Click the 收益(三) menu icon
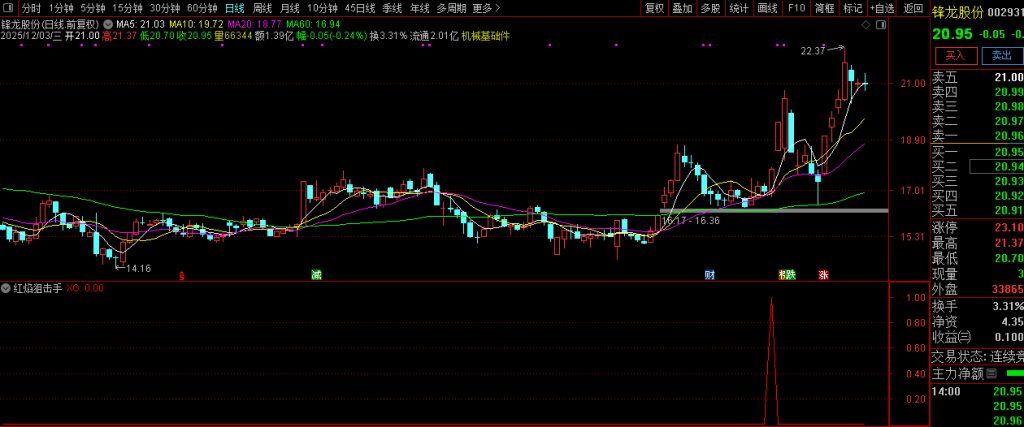The height and width of the screenshot is (427, 1024). [965, 337]
